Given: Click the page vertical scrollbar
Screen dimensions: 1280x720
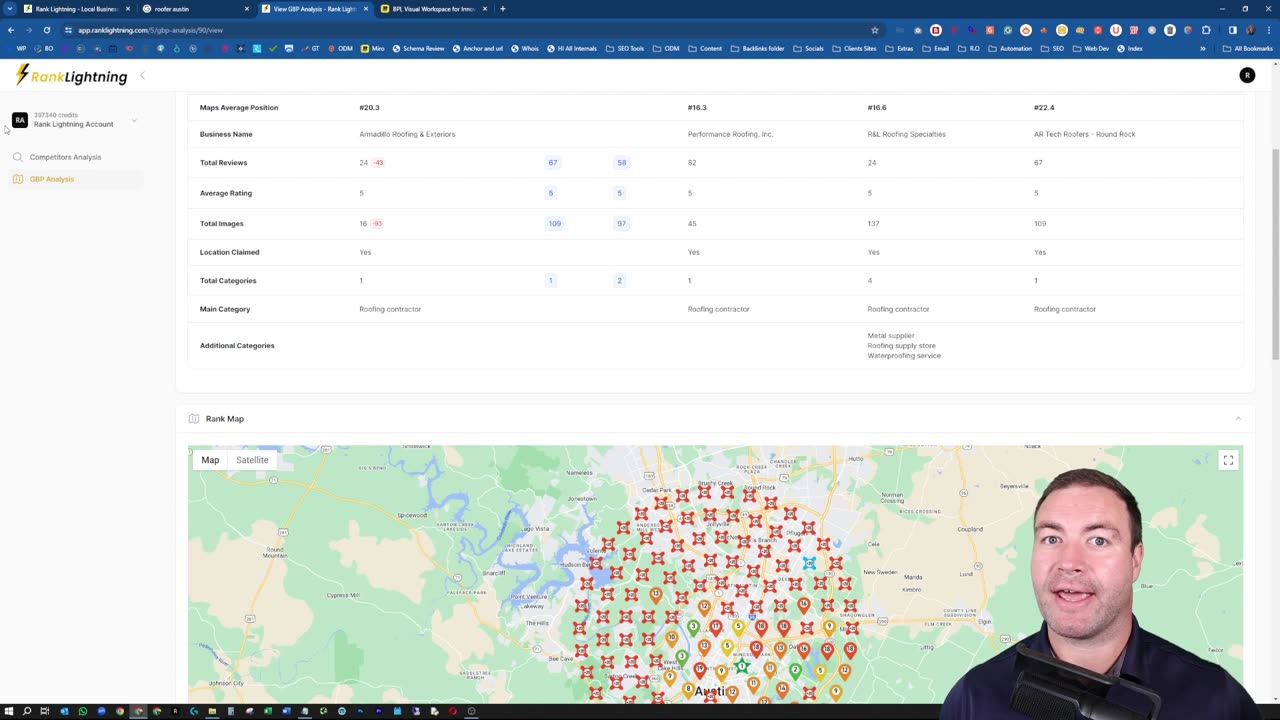Looking at the screenshot, I should click(1274, 255).
